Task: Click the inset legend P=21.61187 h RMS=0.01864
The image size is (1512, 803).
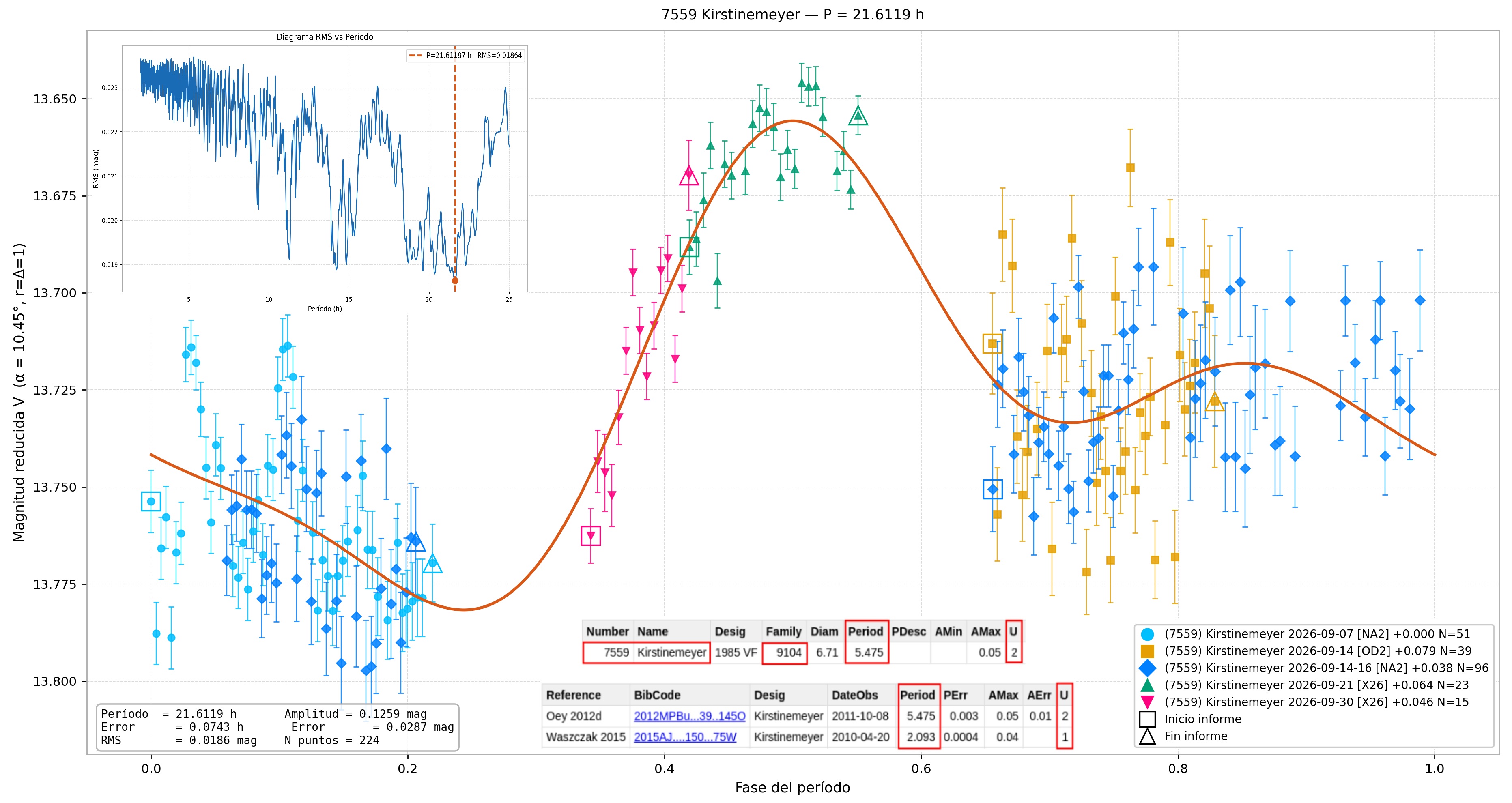Action: click(466, 56)
